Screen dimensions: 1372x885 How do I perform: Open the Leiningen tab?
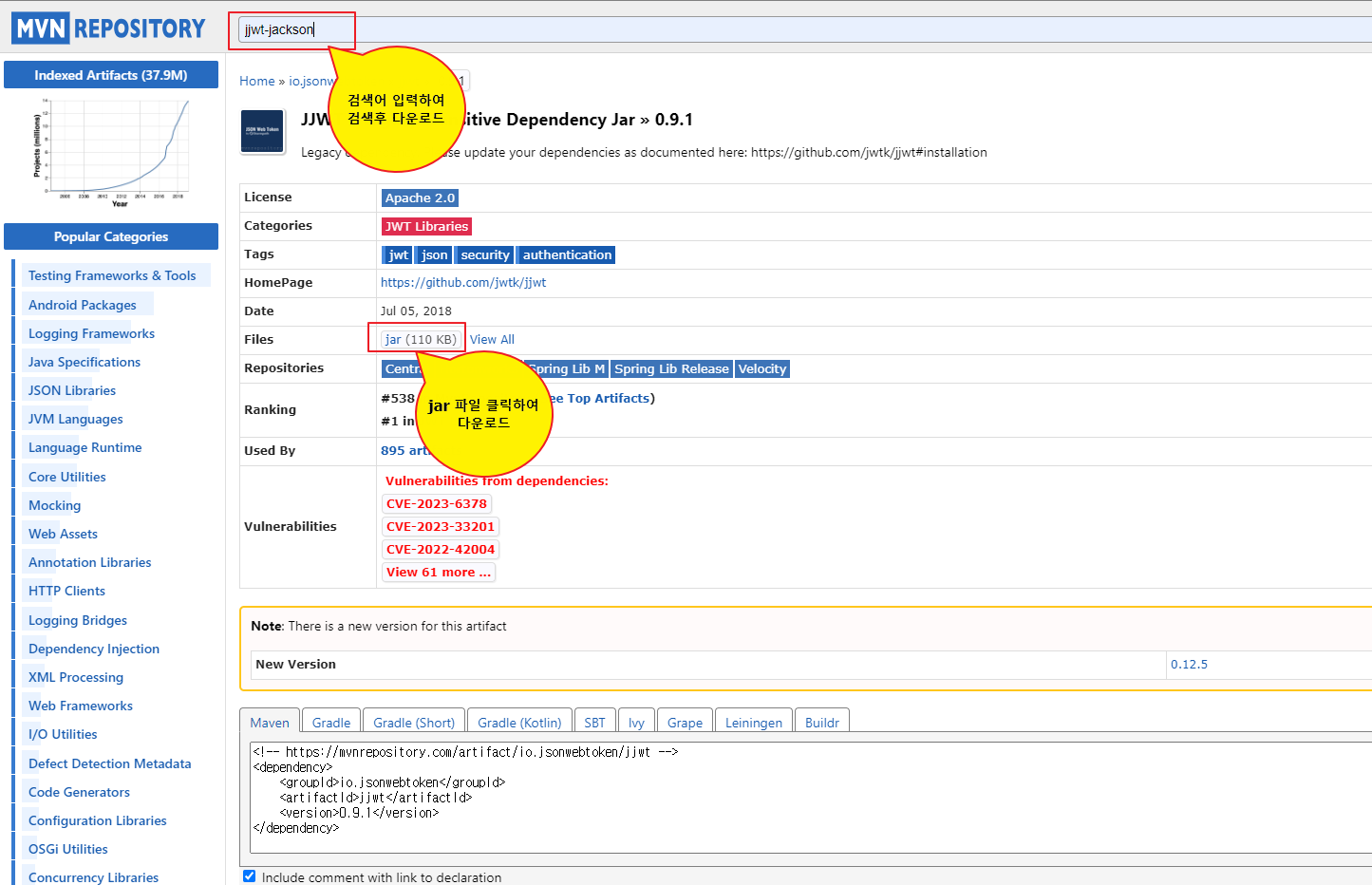coord(754,723)
